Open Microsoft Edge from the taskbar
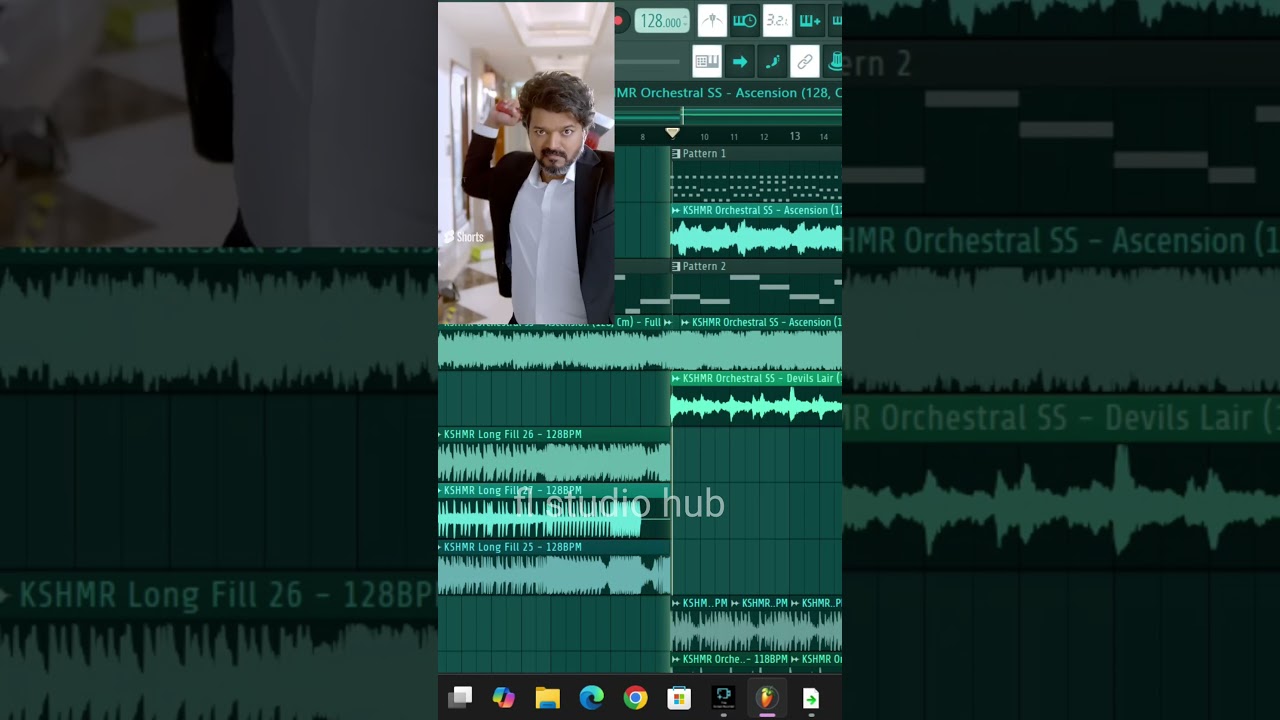1280x720 pixels. [592, 698]
